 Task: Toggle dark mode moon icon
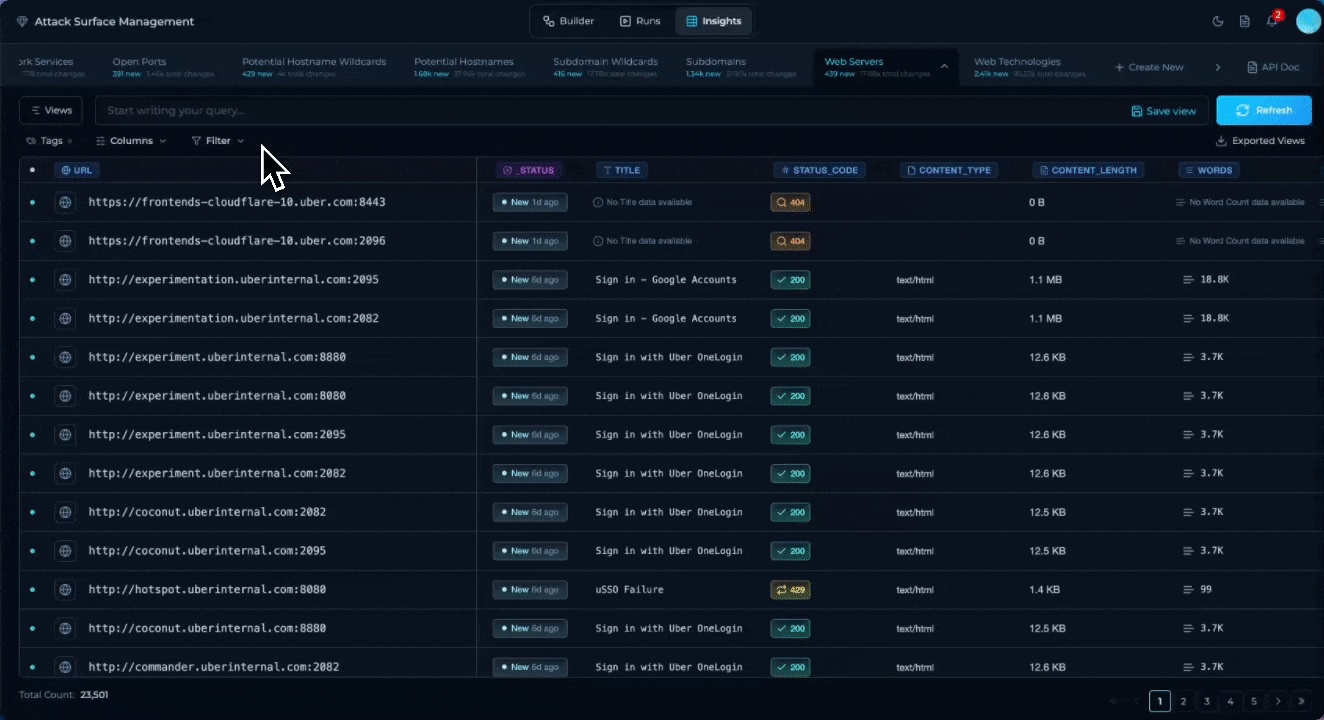[1218, 21]
